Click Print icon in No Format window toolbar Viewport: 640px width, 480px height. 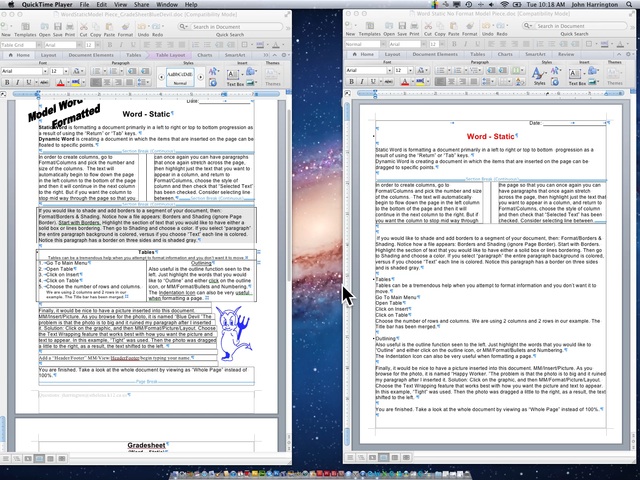point(414,26)
